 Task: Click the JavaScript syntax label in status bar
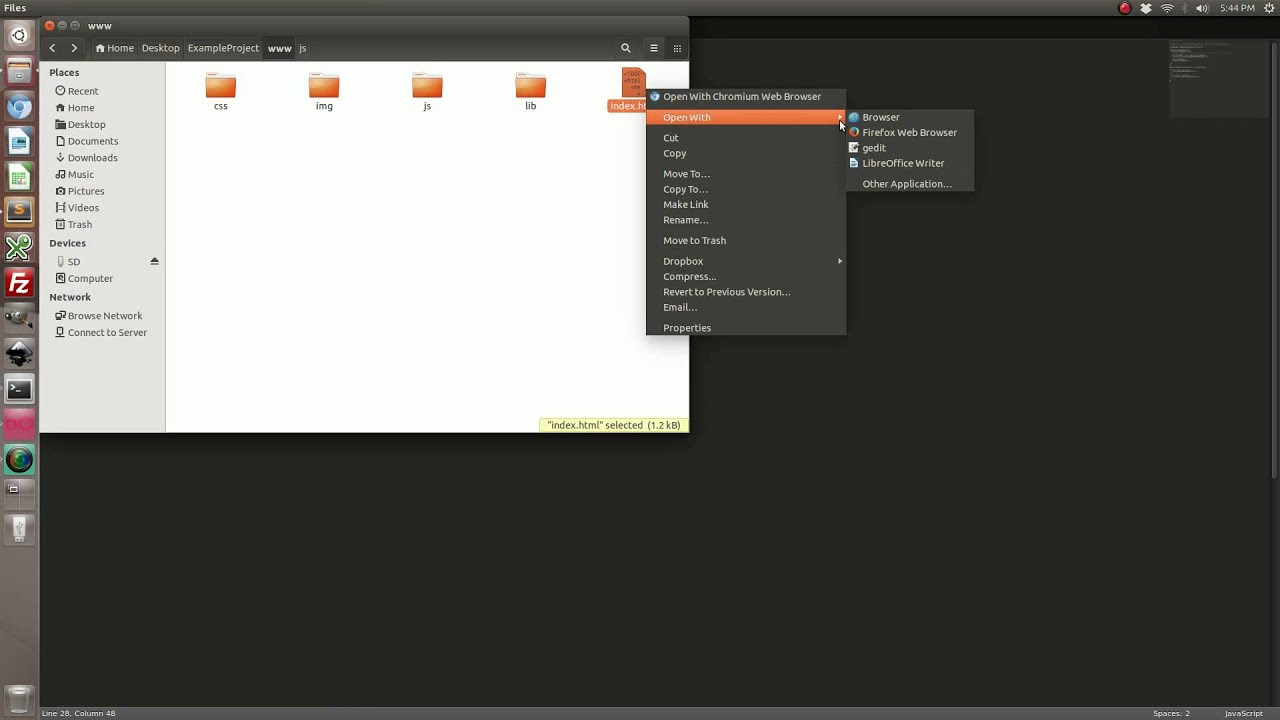pyautogui.click(x=1244, y=713)
